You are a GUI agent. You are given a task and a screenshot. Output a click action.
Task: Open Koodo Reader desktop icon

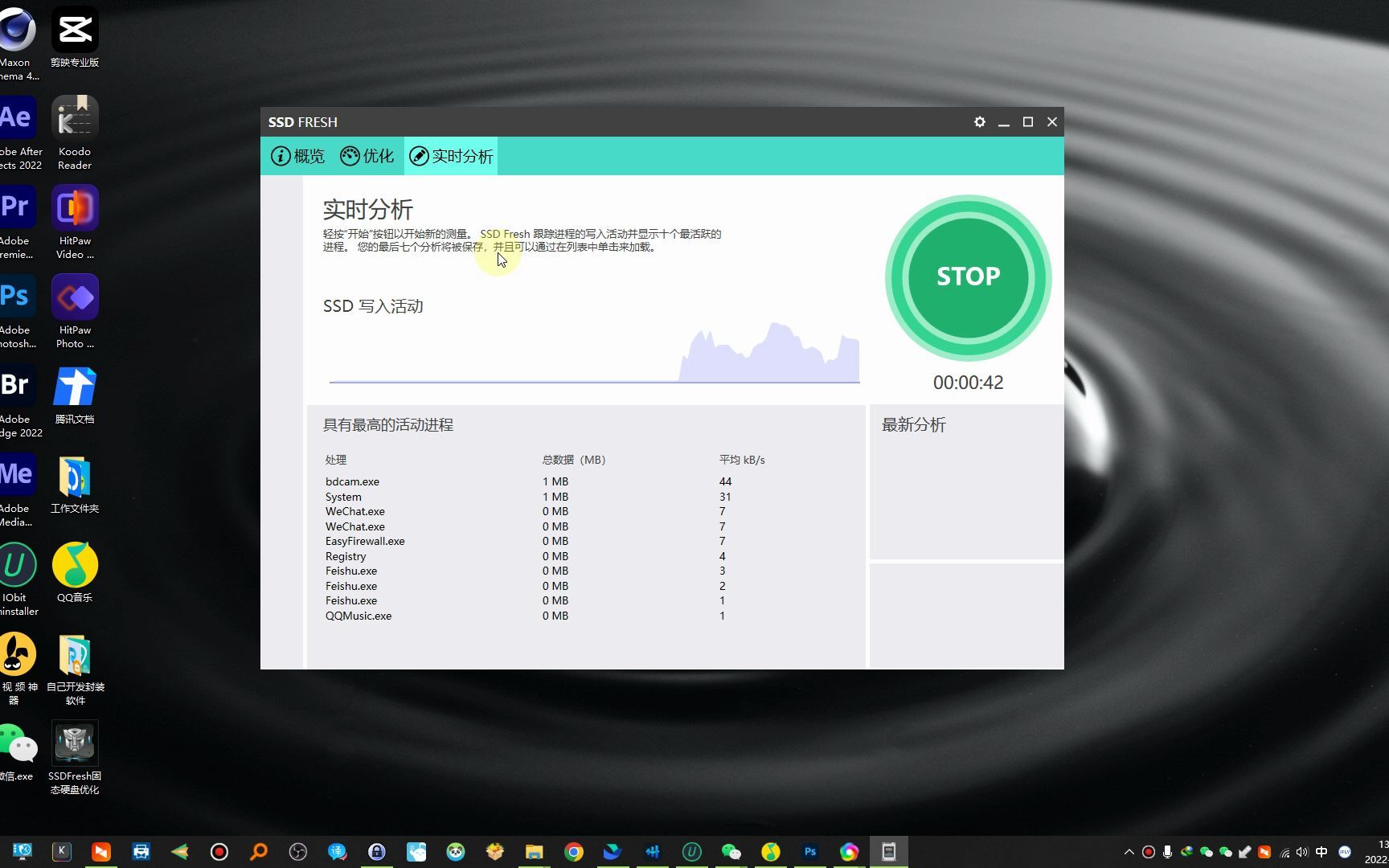[75, 133]
